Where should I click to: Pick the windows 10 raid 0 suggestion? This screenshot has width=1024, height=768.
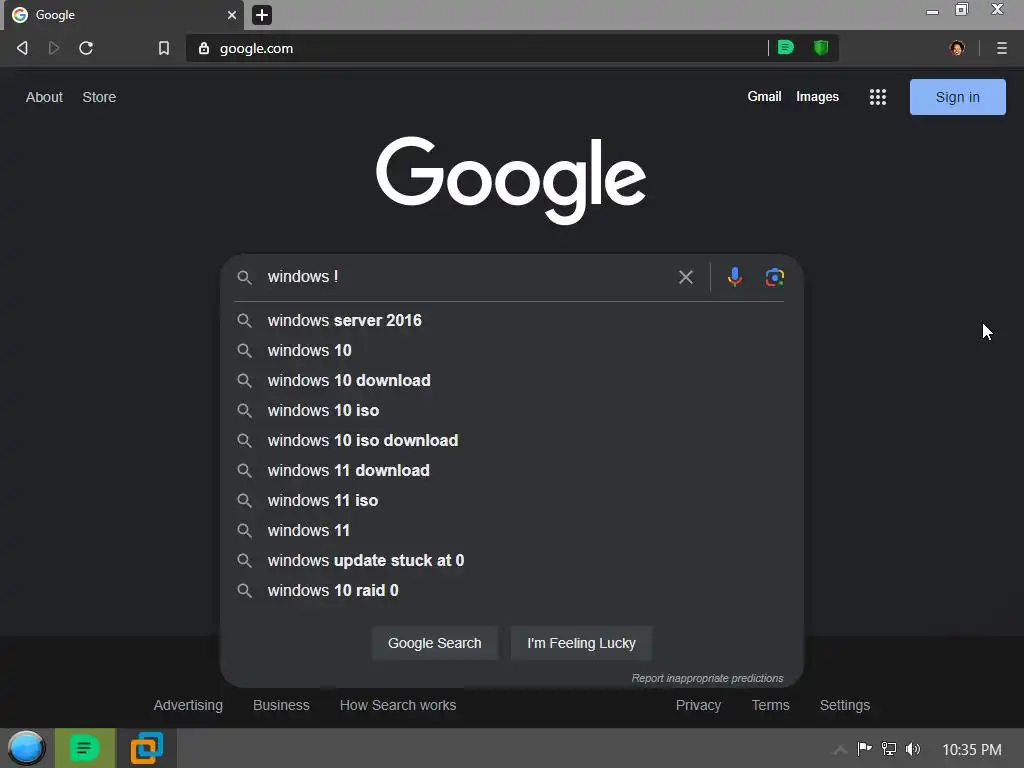point(511,591)
